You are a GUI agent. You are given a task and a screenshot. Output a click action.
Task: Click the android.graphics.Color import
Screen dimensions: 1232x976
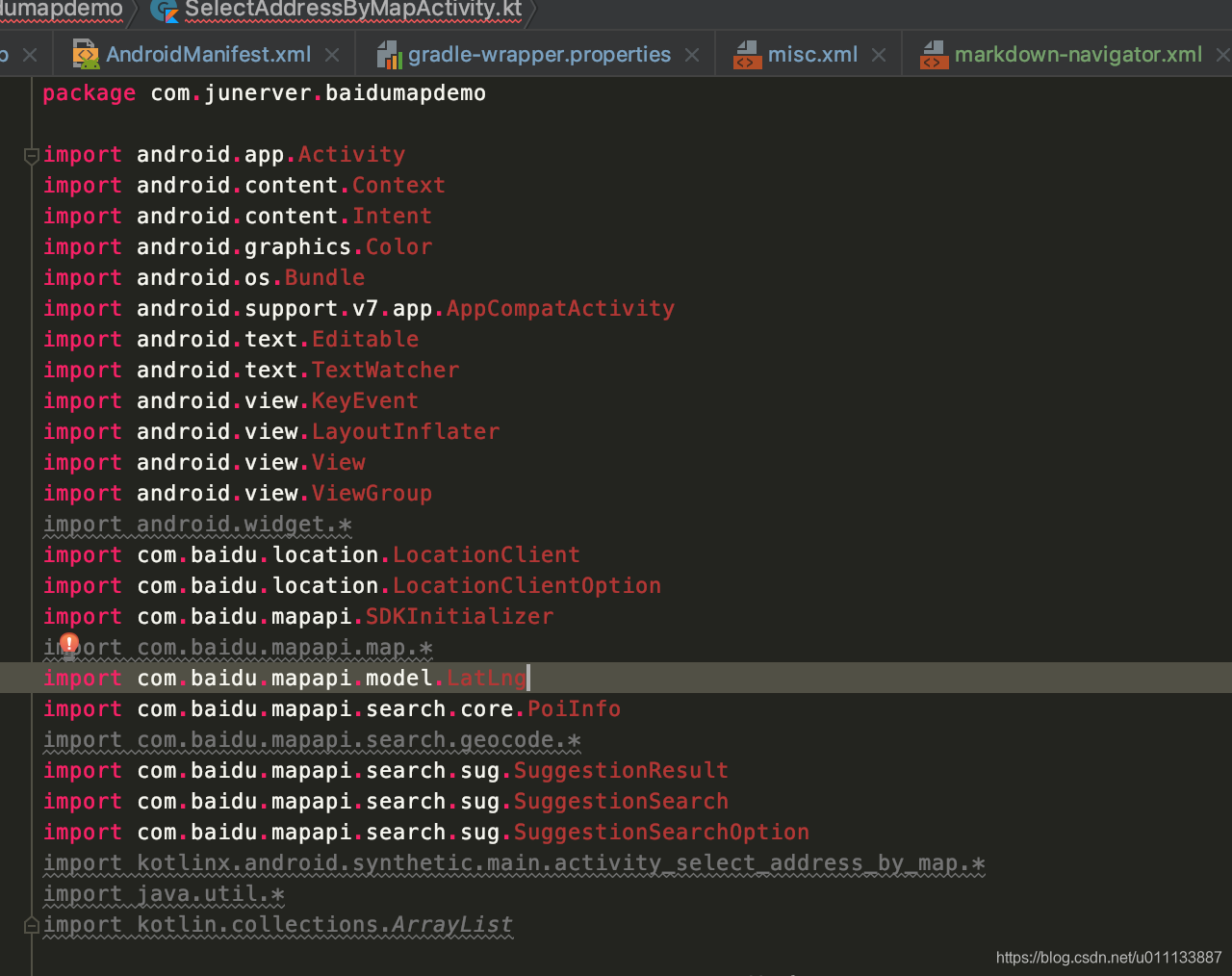(x=238, y=247)
